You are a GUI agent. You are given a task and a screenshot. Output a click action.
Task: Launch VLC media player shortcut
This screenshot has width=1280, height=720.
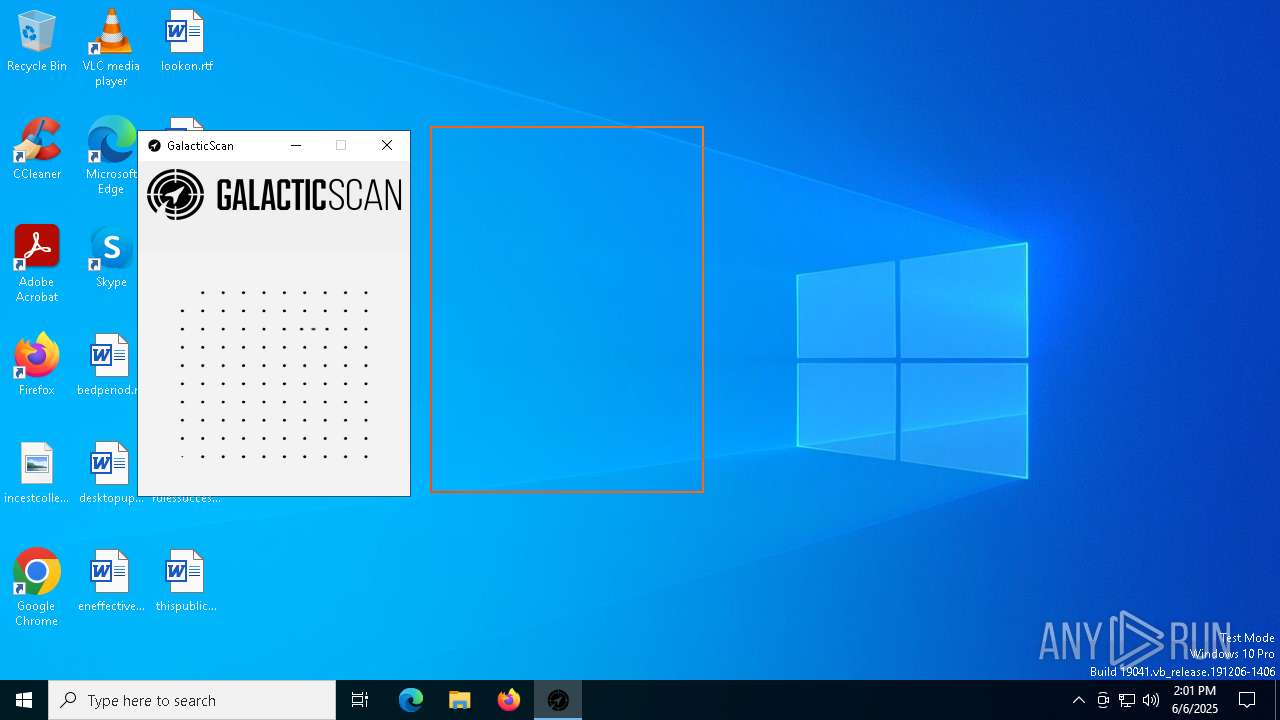pyautogui.click(x=111, y=47)
